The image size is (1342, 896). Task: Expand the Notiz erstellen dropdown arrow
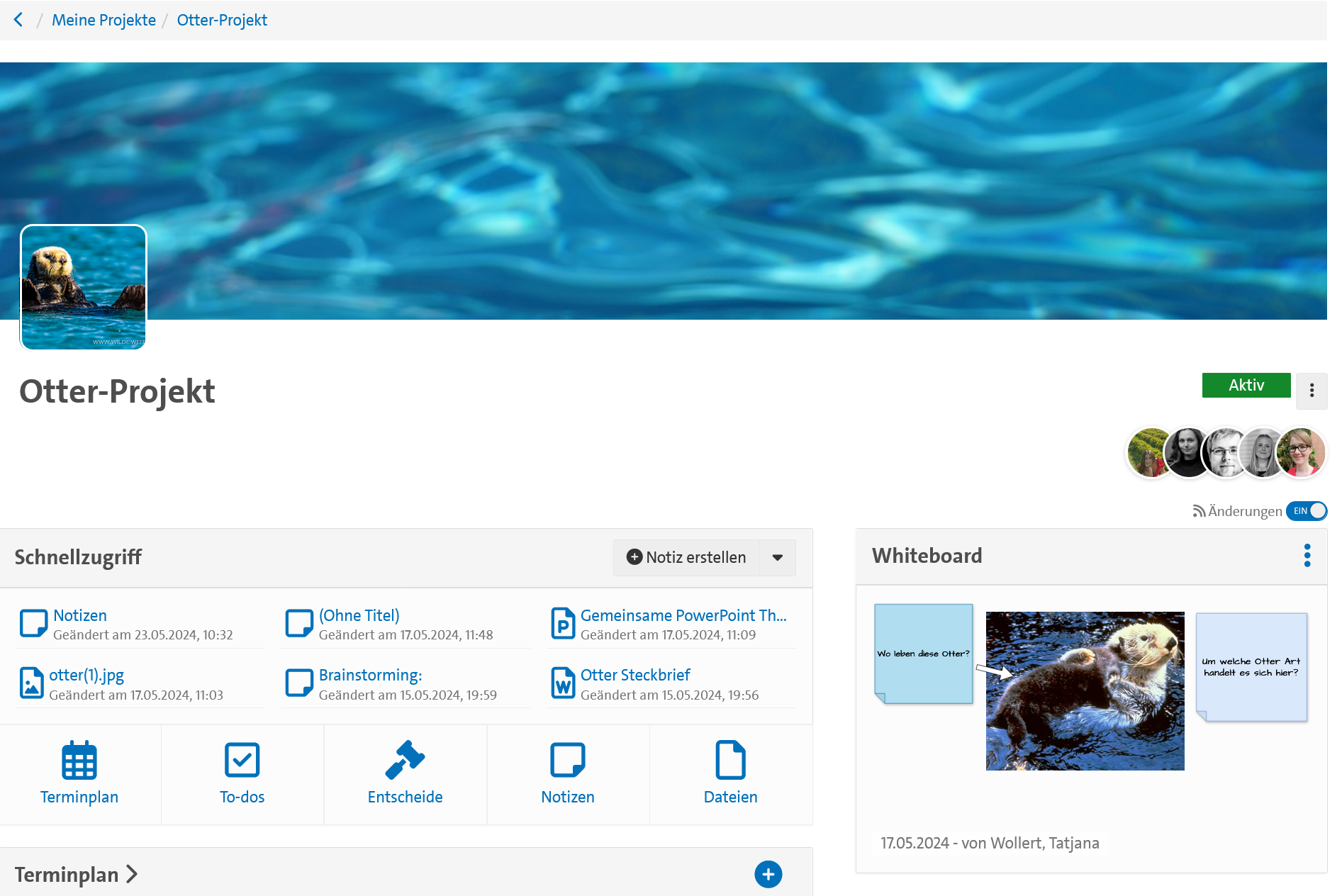tap(777, 558)
